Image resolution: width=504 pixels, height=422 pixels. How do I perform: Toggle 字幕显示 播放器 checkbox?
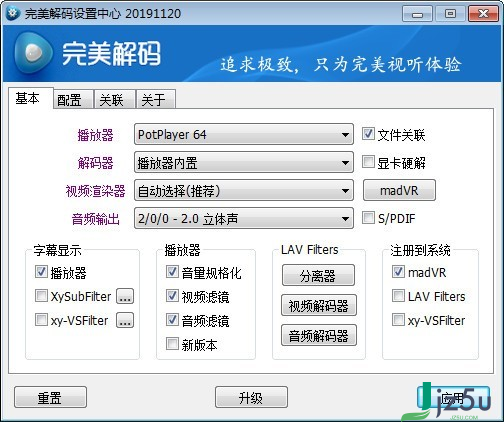(x=41, y=272)
